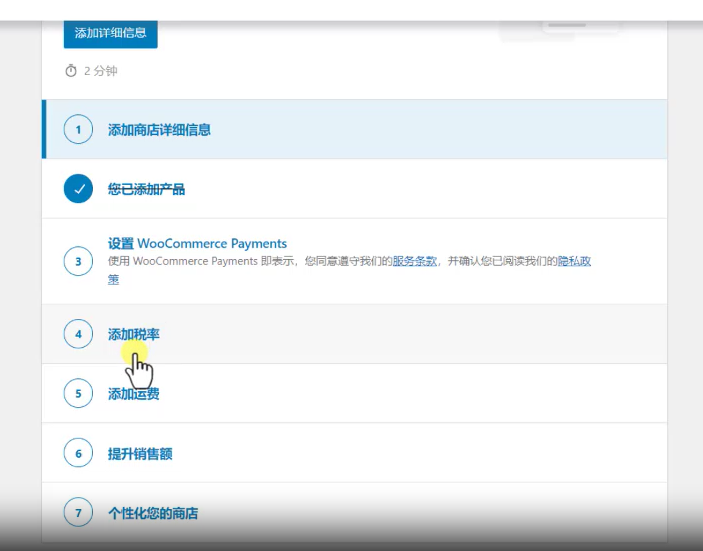703x551 pixels.
Task: Open the 添加商店详细信息 task
Action: [x=159, y=130]
